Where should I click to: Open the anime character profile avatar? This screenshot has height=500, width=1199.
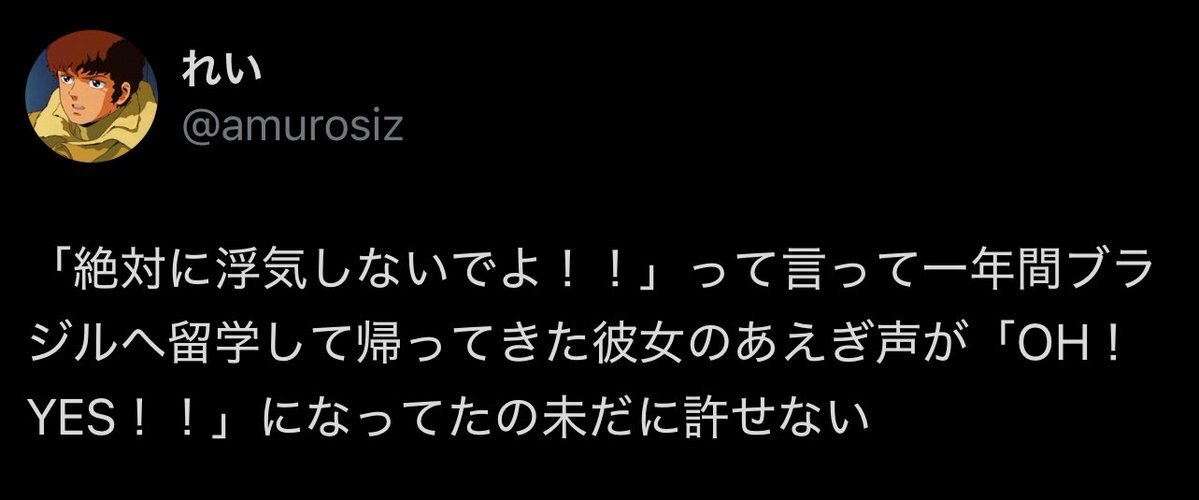pyautogui.click(x=92, y=96)
